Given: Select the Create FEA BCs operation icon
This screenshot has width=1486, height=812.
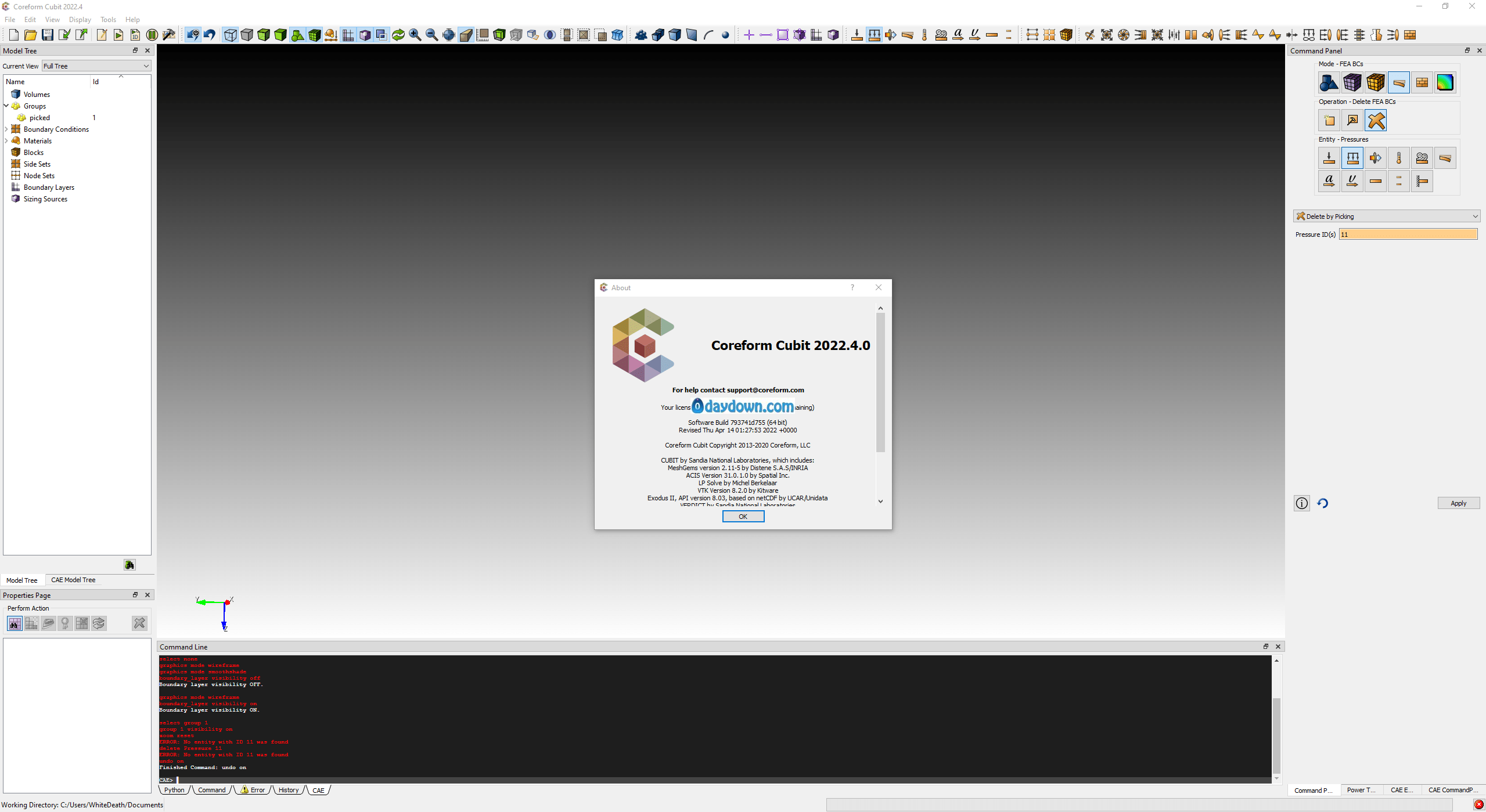Looking at the screenshot, I should 1329,121.
